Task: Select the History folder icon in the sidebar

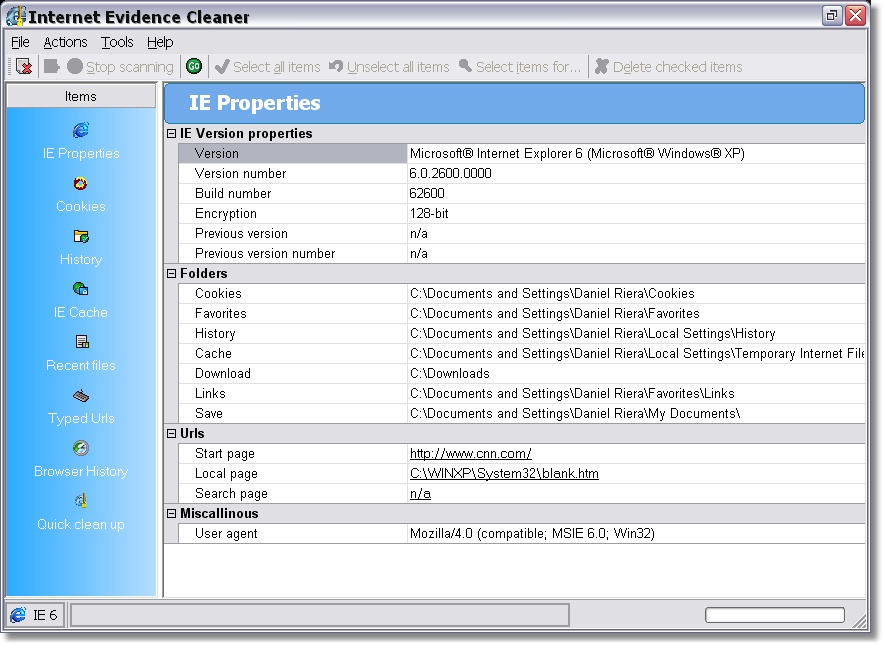Action: coord(81,237)
